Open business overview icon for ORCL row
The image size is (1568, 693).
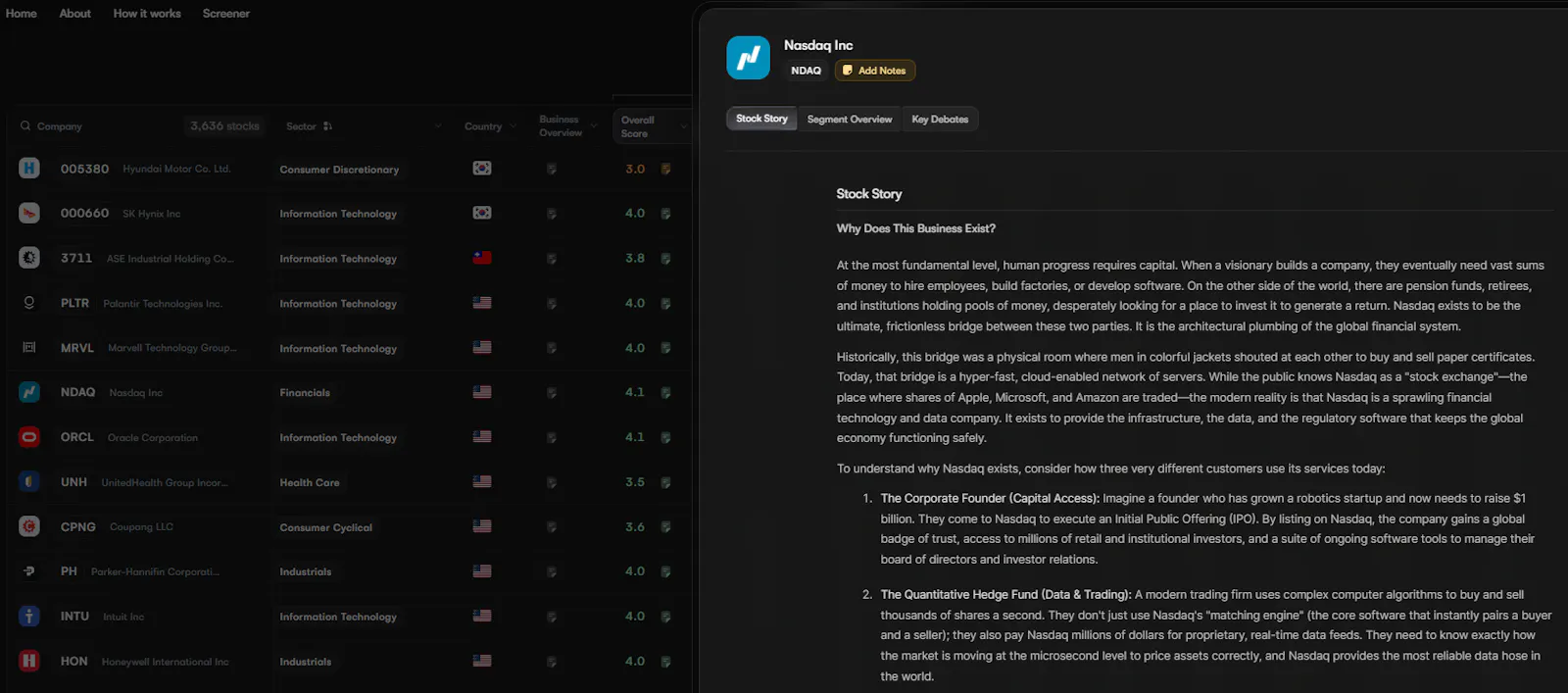tap(552, 438)
